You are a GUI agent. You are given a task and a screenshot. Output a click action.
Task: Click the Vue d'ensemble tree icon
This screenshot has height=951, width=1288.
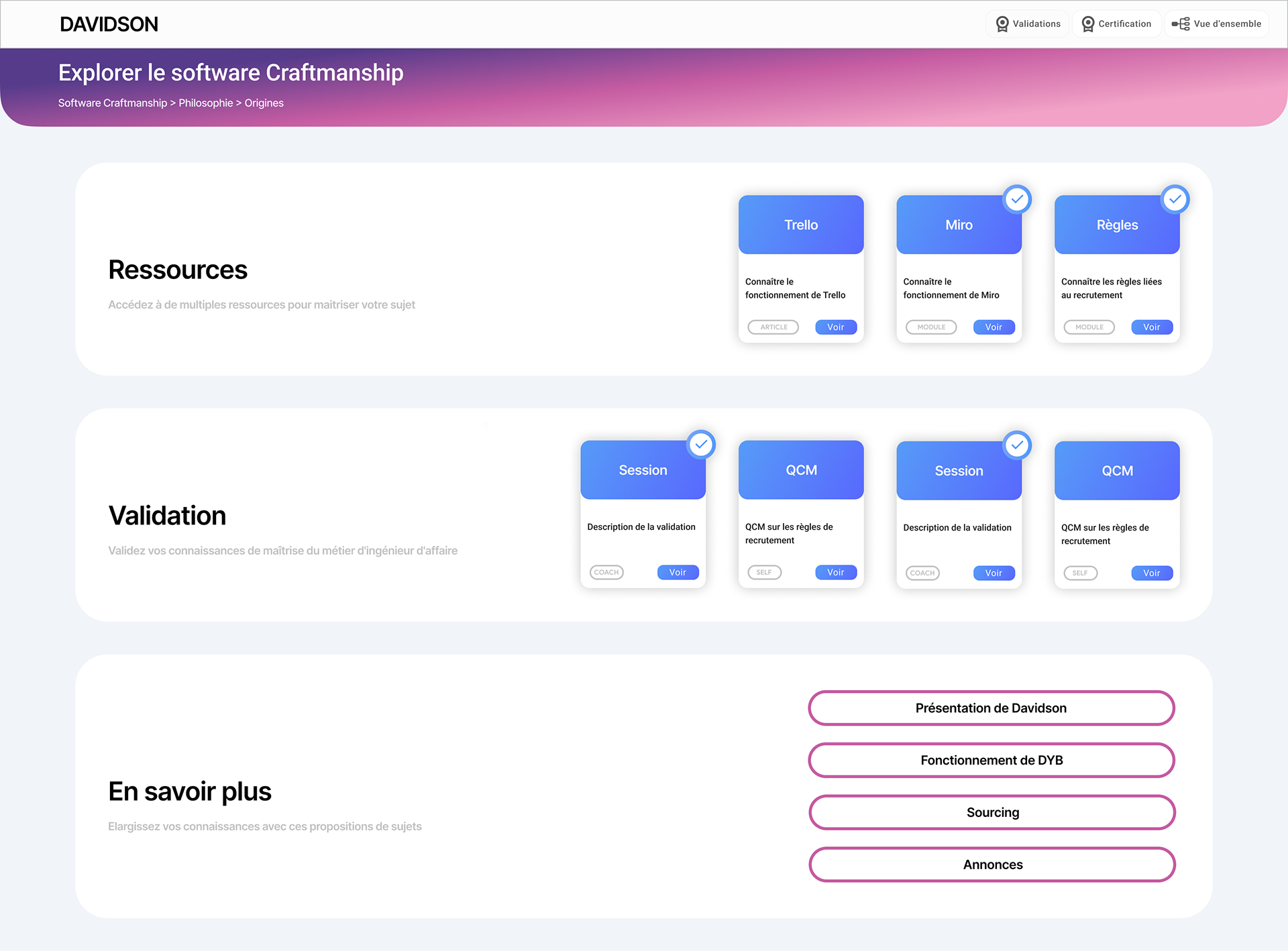point(1180,24)
